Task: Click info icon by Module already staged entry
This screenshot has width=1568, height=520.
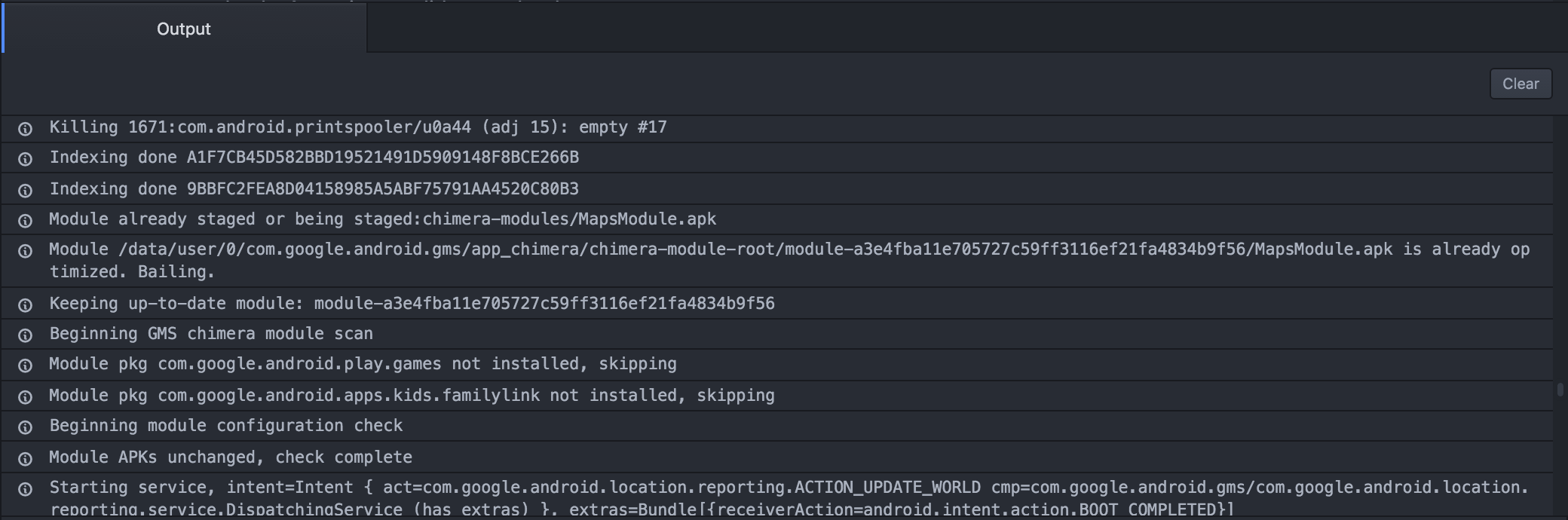Action: click(x=25, y=221)
